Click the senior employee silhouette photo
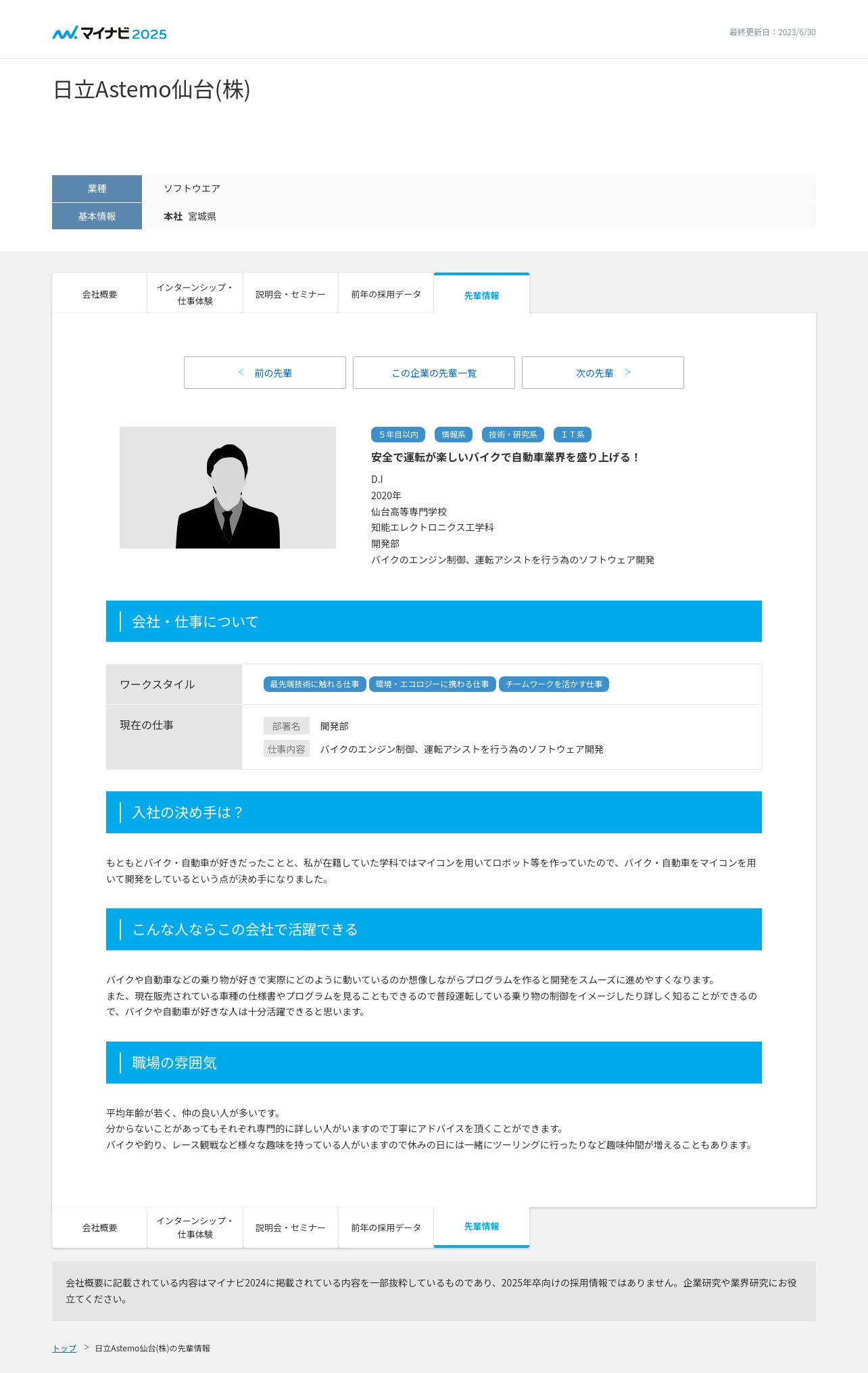 [228, 488]
